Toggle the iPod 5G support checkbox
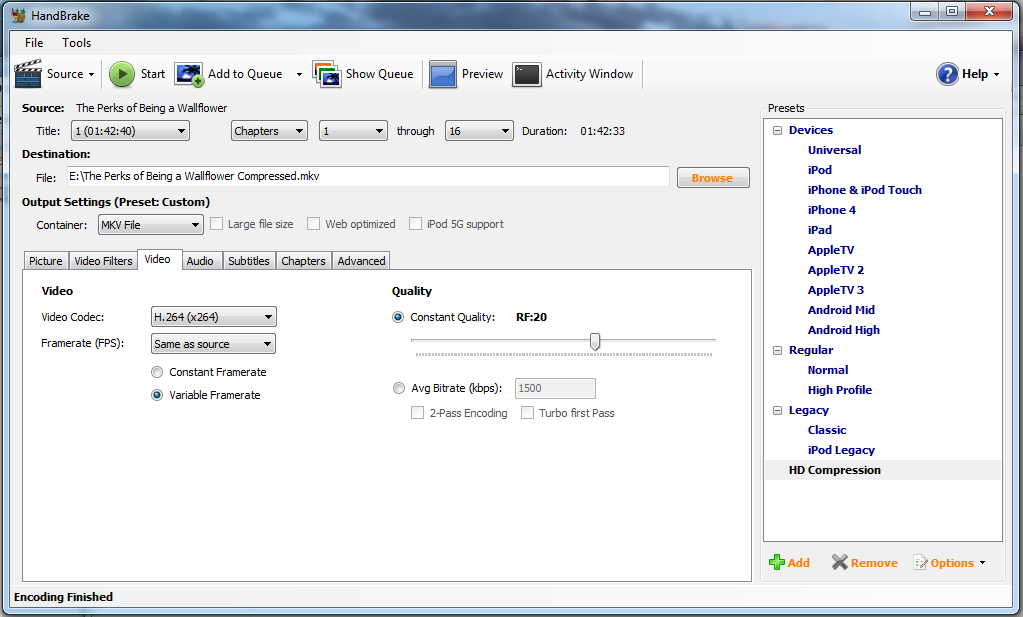 tap(416, 224)
